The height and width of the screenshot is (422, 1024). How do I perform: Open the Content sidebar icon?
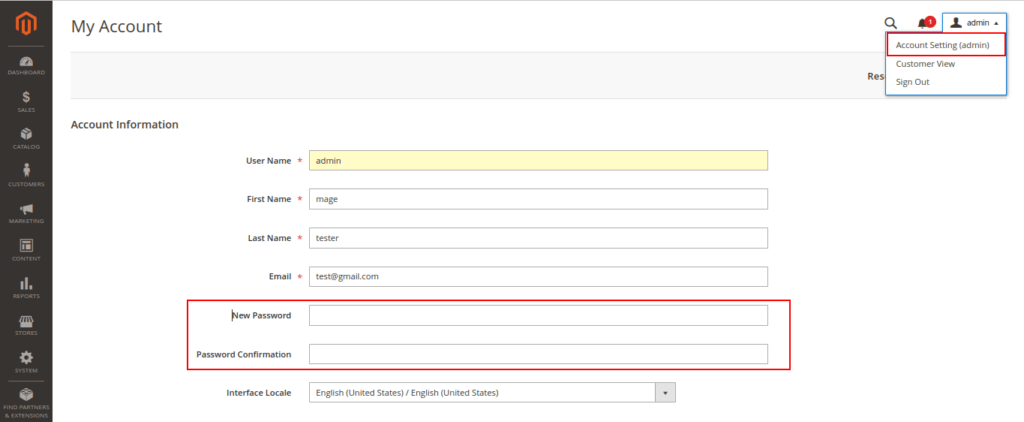tap(26, 249)
